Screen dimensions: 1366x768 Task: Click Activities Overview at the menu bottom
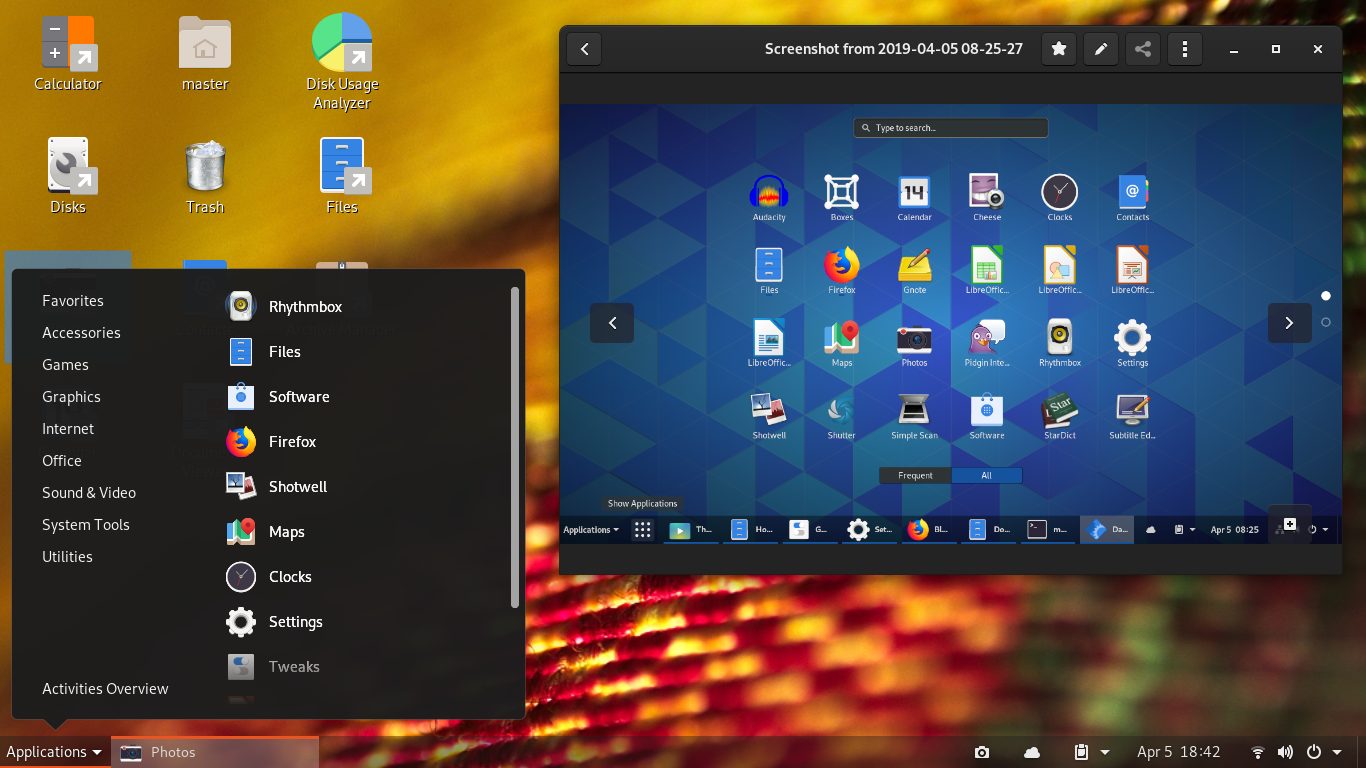tap(105, 688)
